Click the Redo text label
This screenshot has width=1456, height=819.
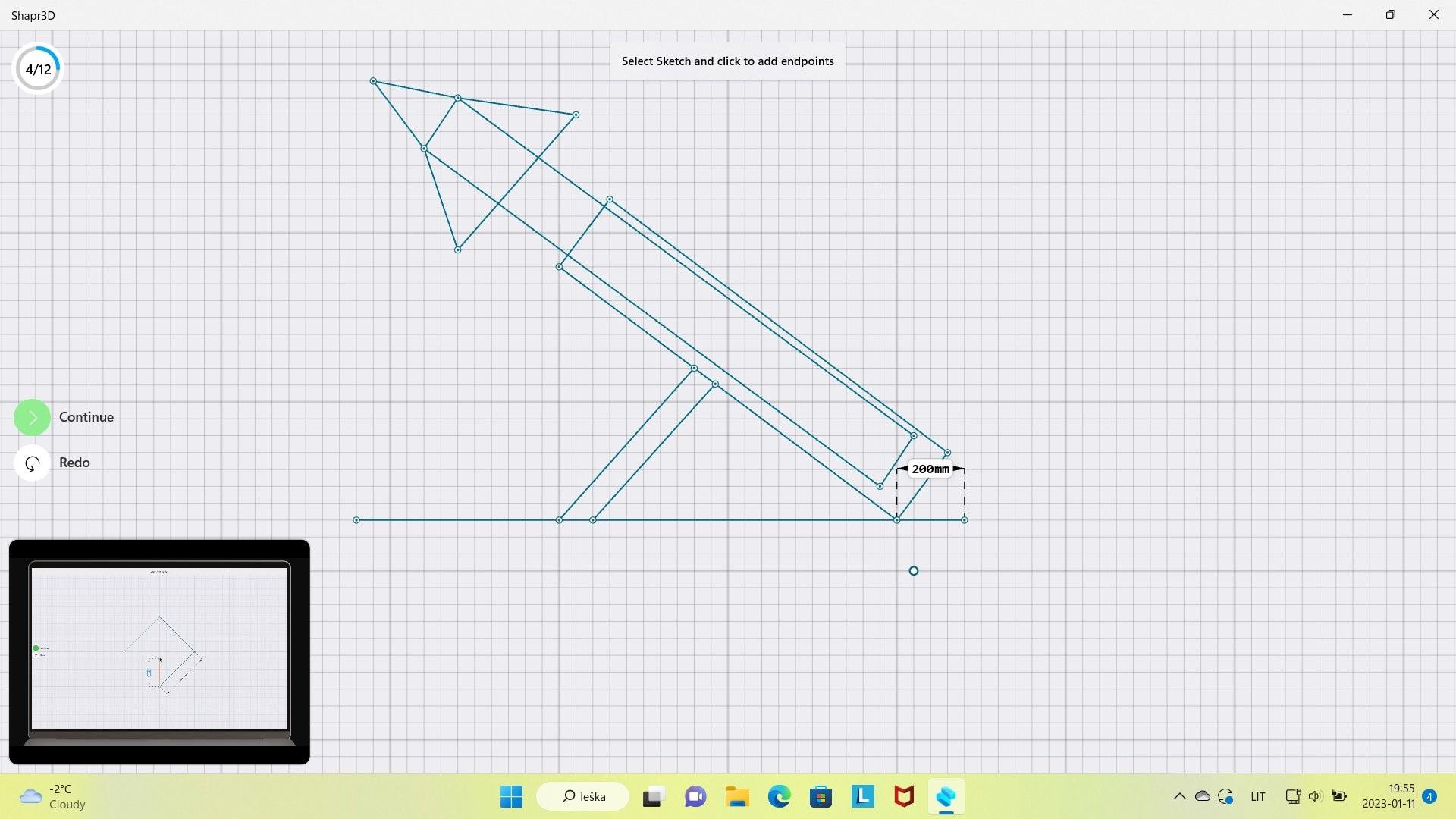point(74,463)
